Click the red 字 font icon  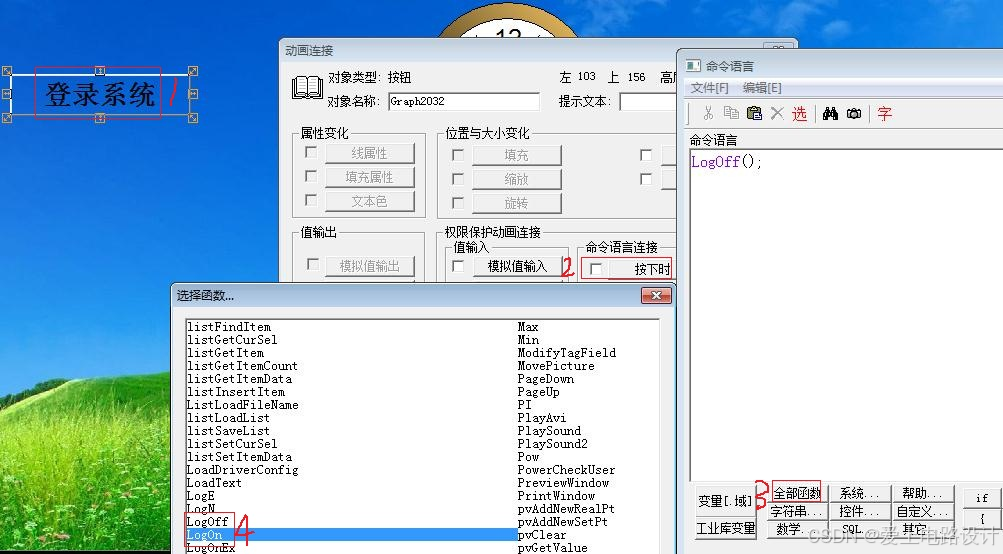[884, 113]
